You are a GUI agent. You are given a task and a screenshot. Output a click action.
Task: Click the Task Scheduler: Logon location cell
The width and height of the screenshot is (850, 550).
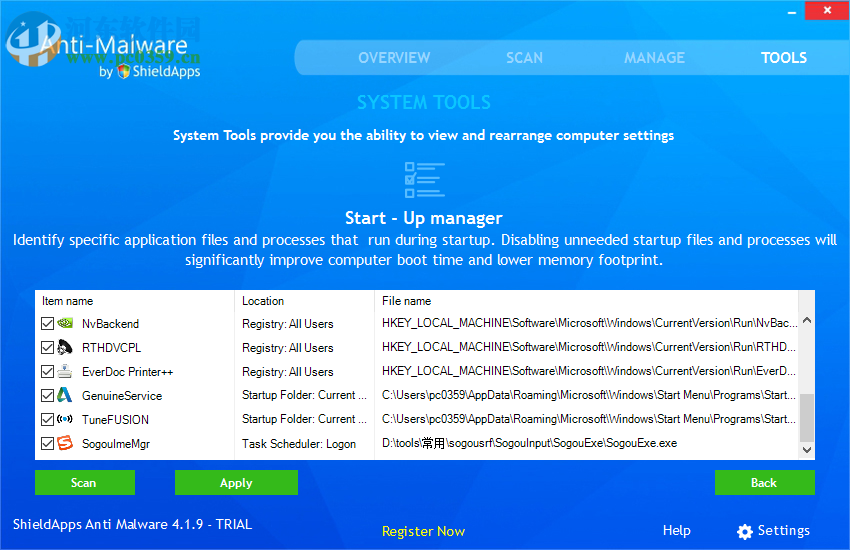click(x=299, y=444)
